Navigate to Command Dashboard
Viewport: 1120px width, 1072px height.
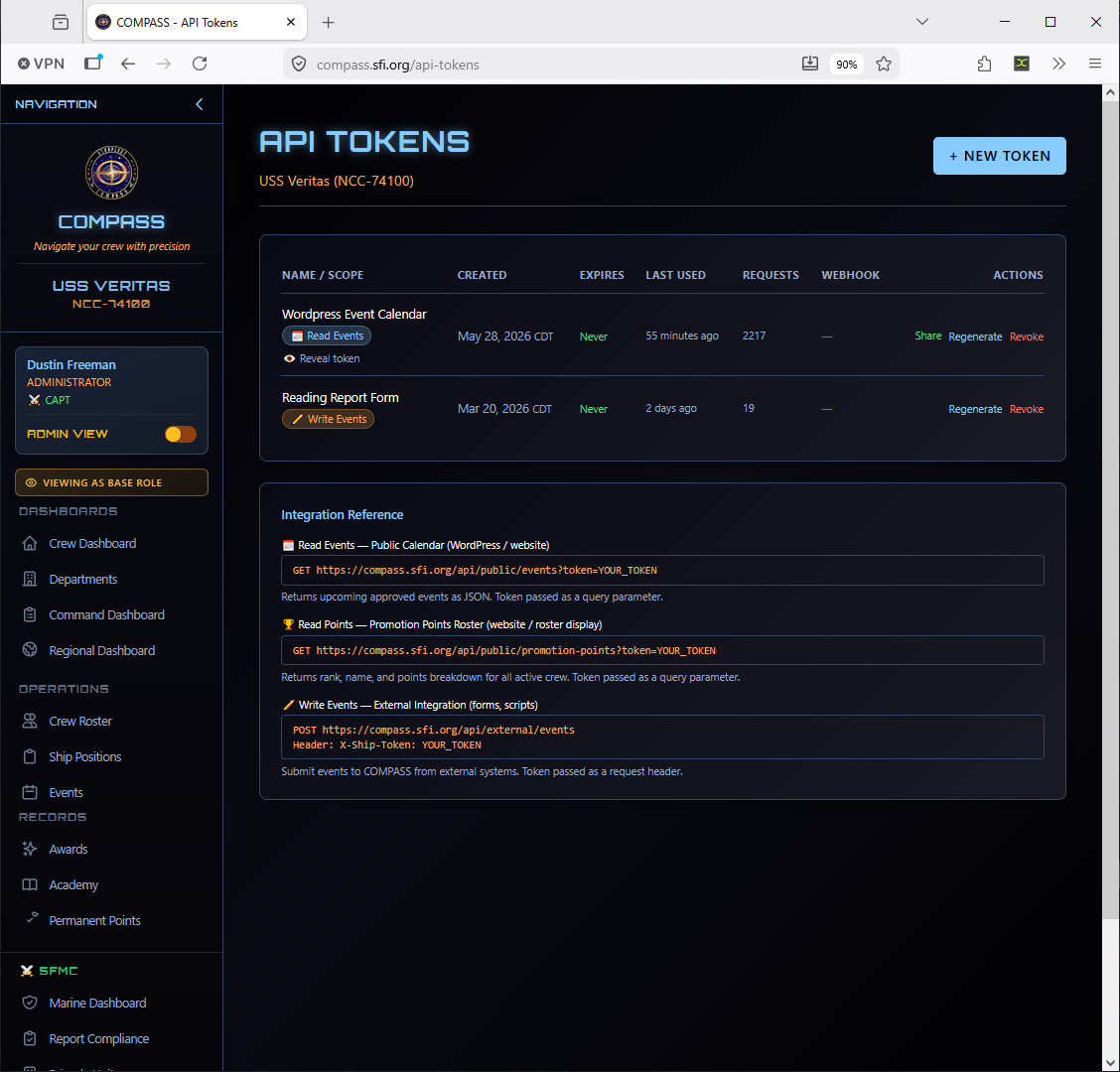106,615
